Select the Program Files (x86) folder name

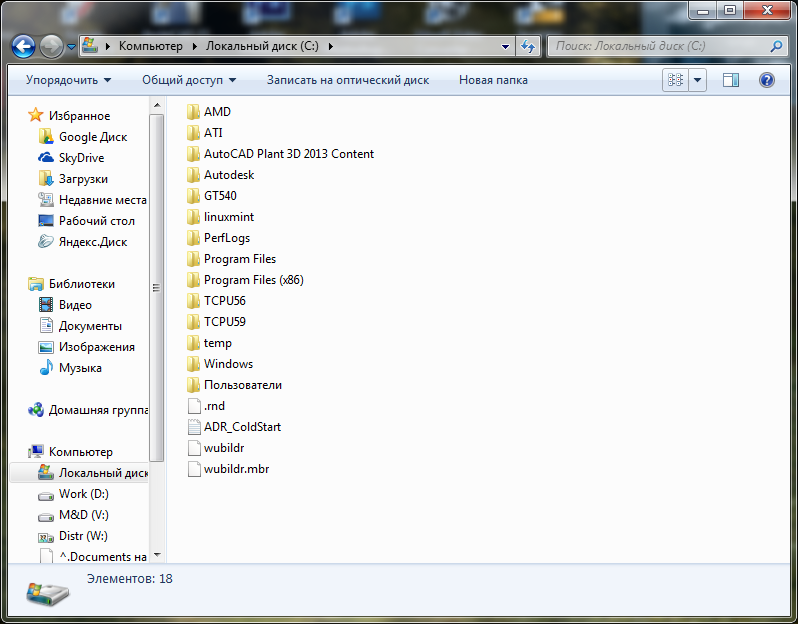253,280
